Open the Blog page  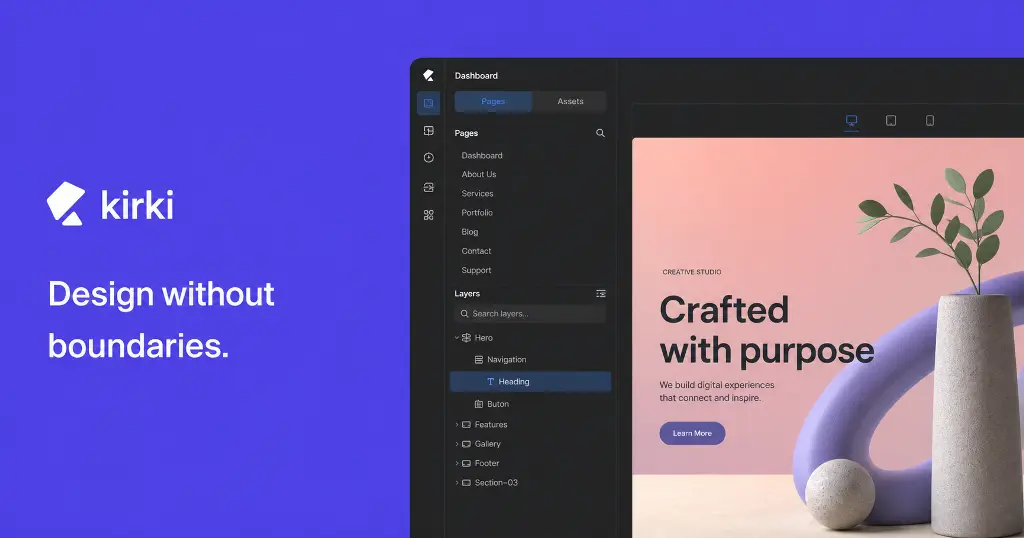point(470,232)
